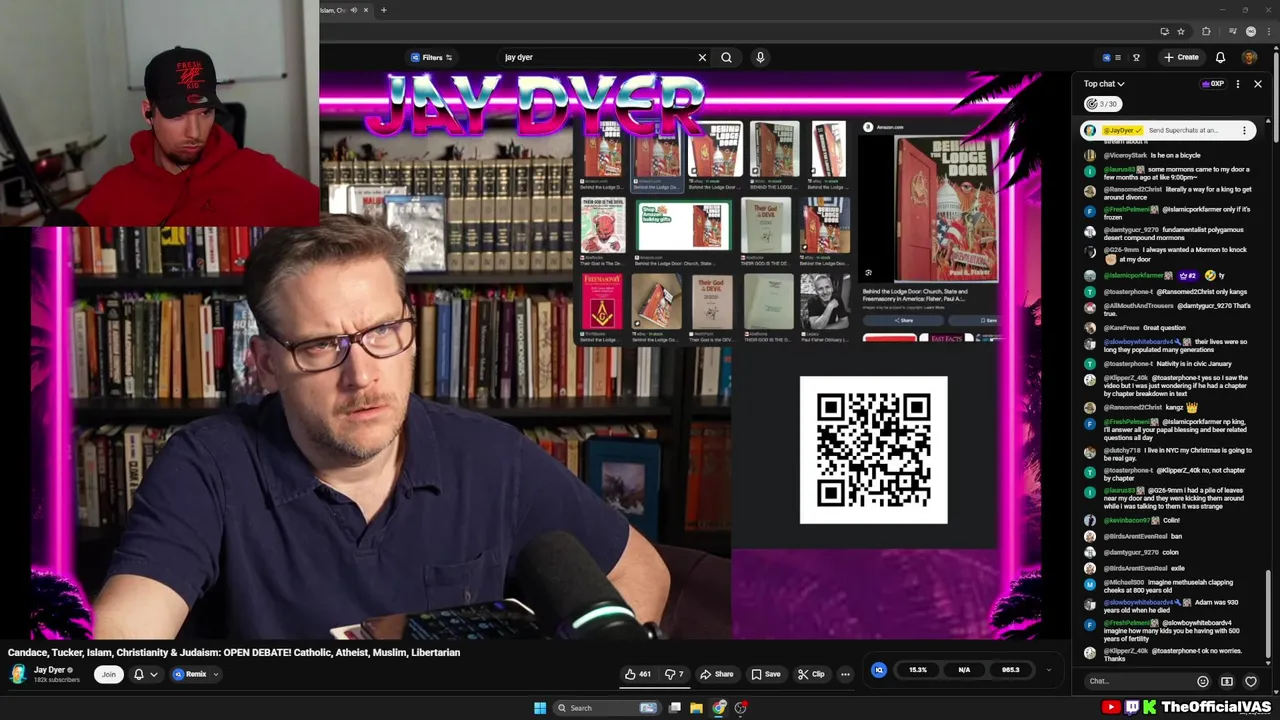Click the 15.3% stat pill
1280x720 pixels.
point(918,670)
